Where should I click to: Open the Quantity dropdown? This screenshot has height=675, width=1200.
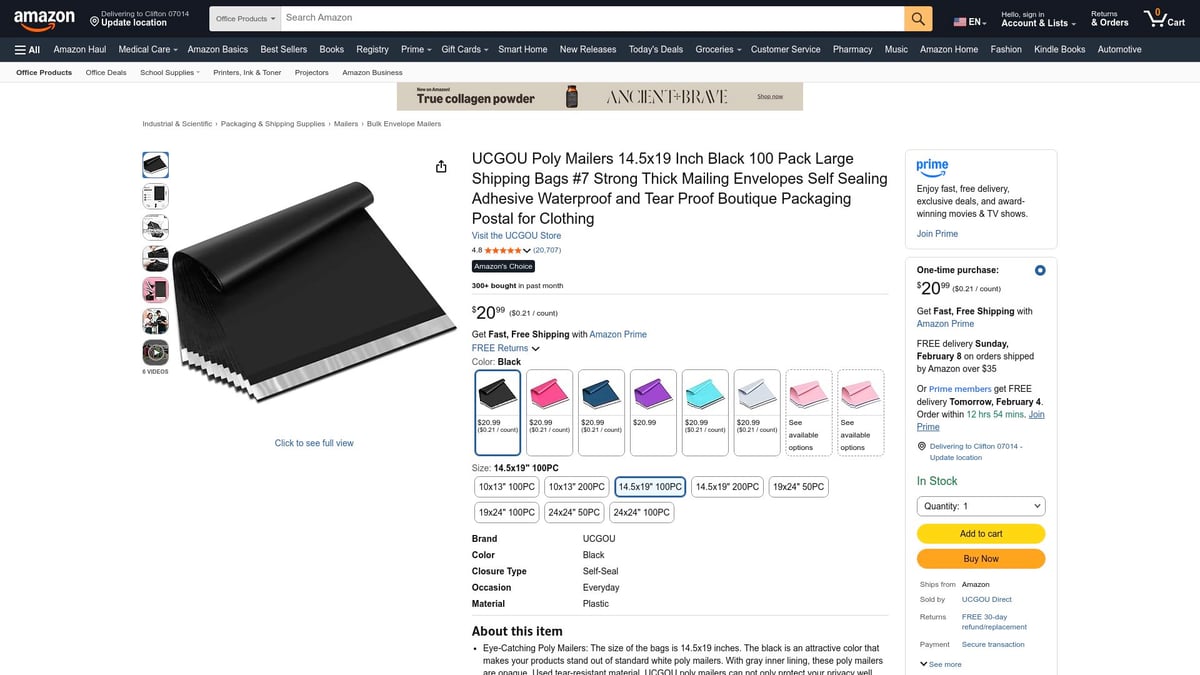(980, 505)
